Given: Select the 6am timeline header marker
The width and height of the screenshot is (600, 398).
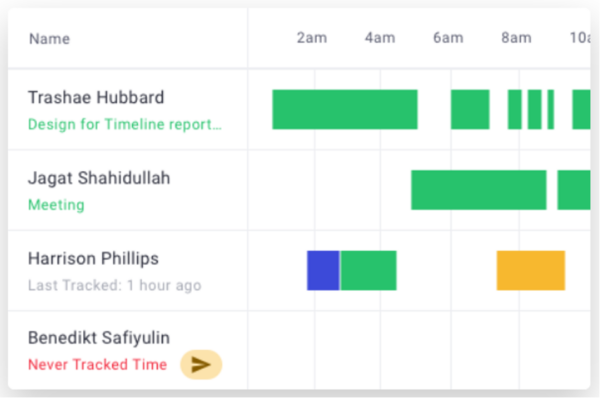Looking at the screenshot, I should 448,38.
